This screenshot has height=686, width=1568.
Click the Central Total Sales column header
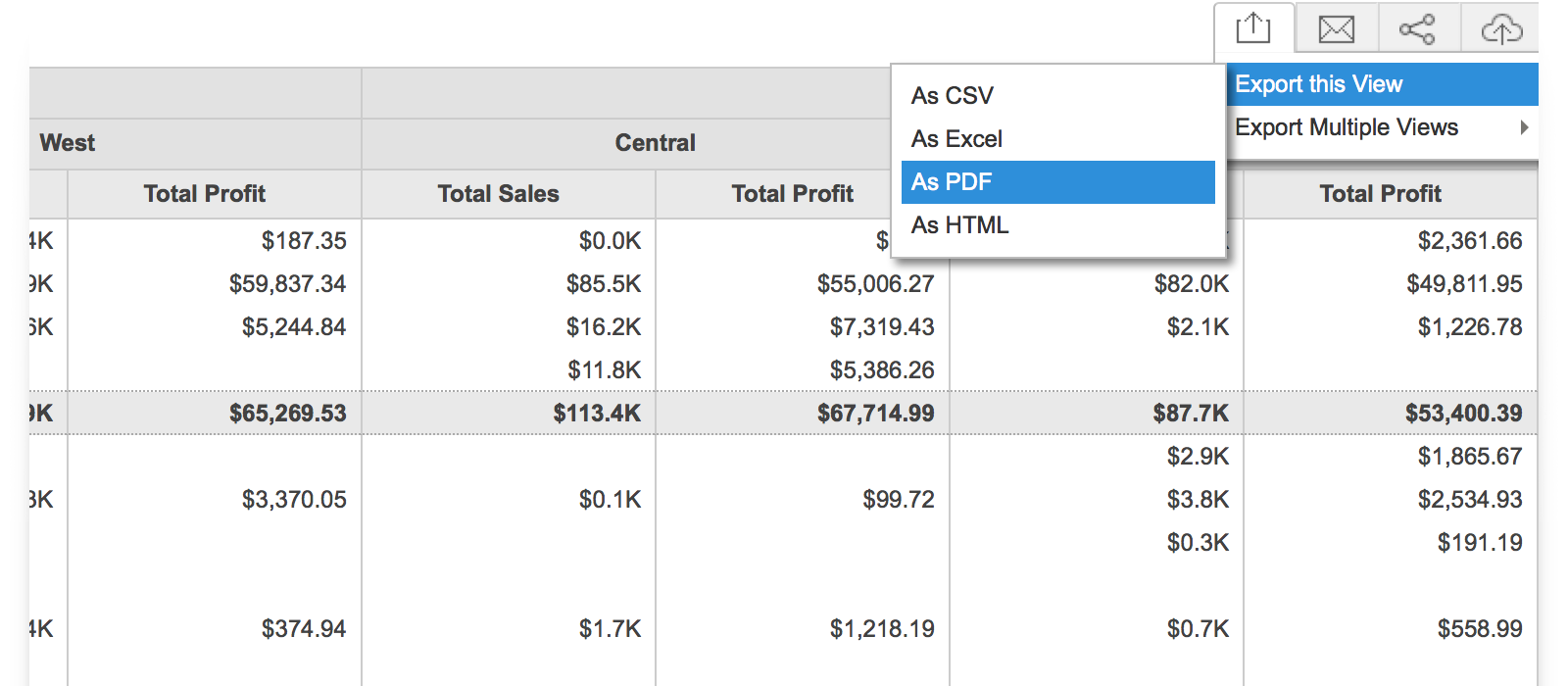498,194
